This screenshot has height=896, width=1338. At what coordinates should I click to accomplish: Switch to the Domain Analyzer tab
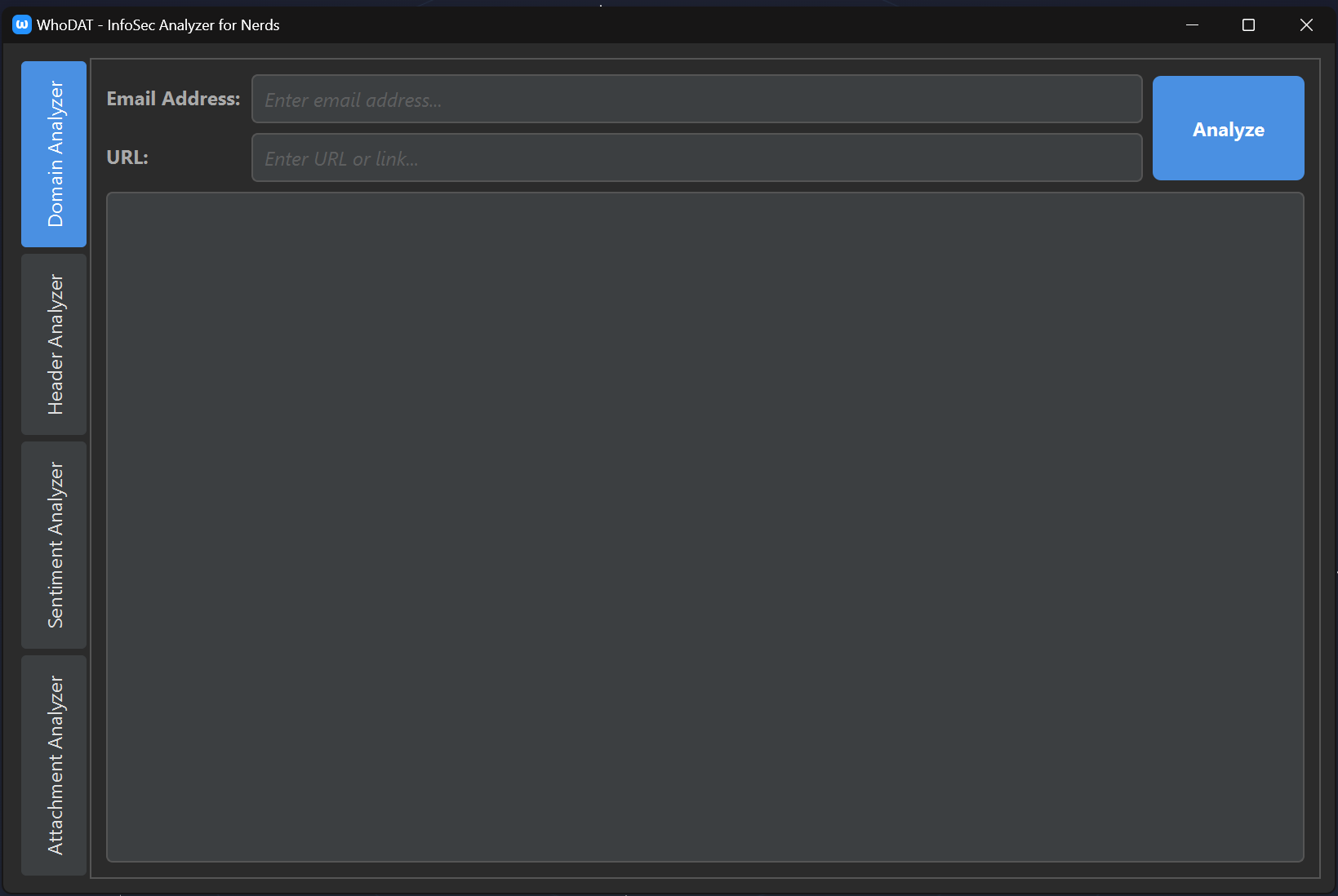pyautogui.click(x=54, y=153)
